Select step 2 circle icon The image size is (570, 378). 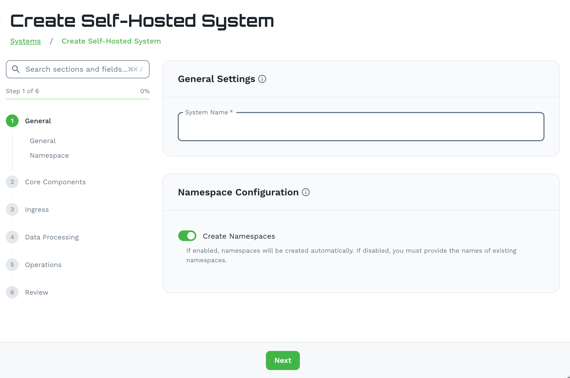[x=12, y=182]
